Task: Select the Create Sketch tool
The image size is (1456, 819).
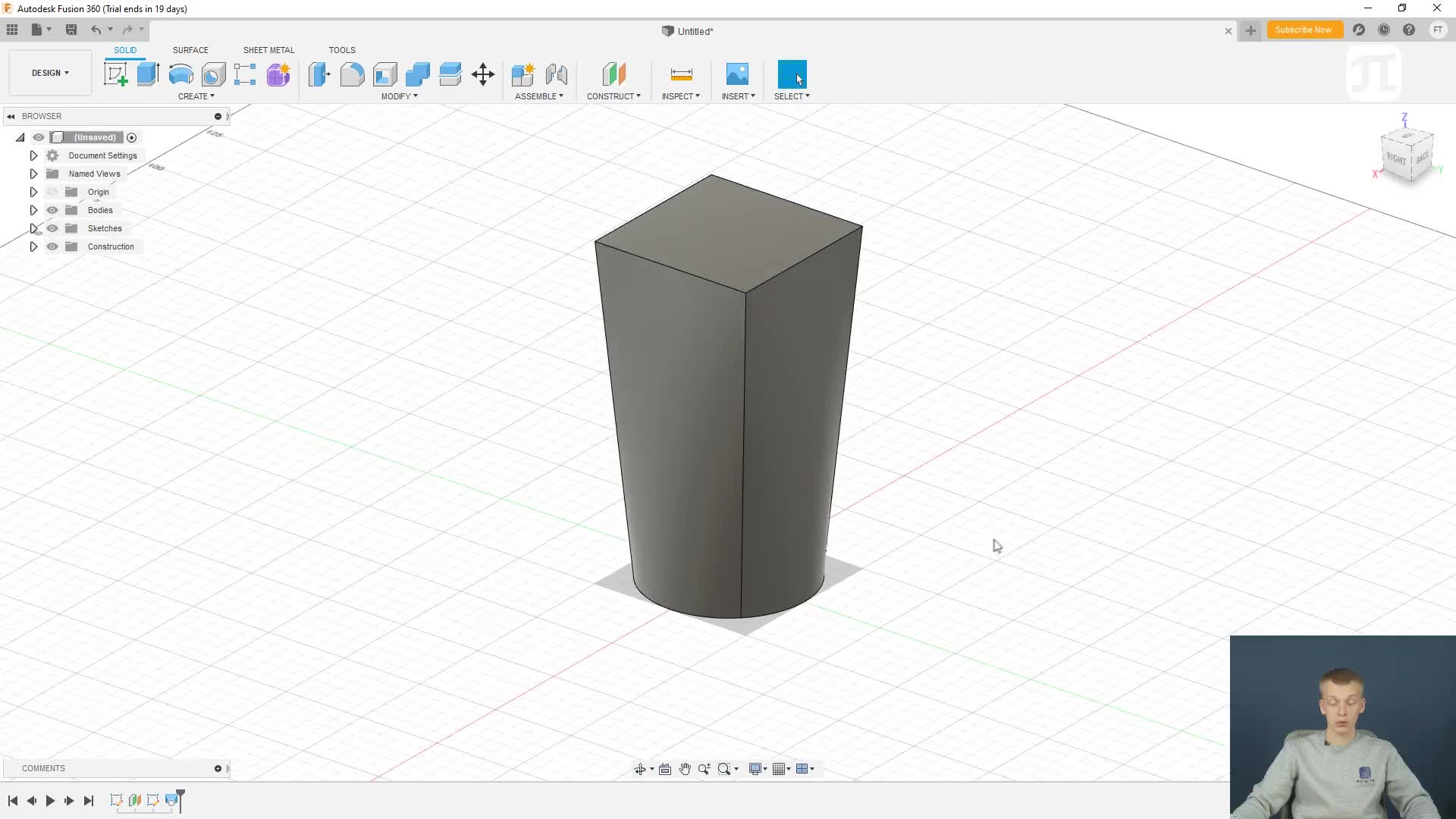Action: point(115,74)
